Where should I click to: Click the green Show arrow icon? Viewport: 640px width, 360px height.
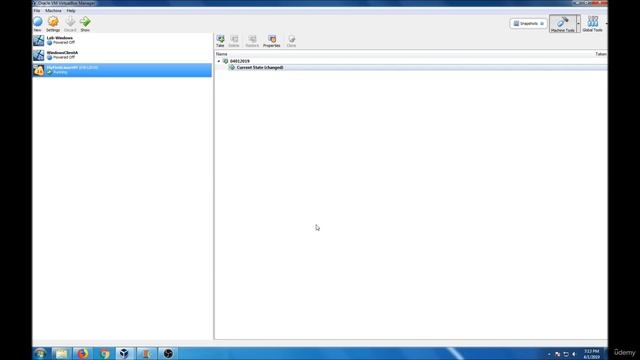pyautogui.click(x=85, y=22)
